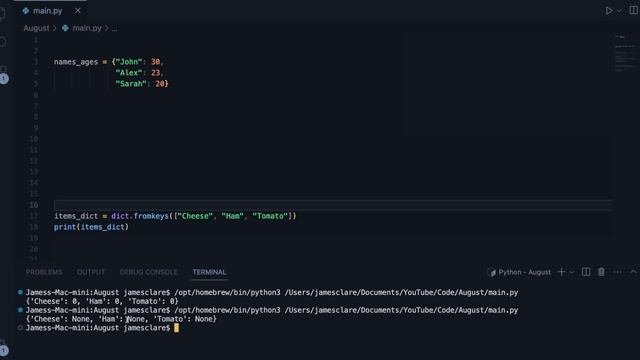Open terminal panel more actions menu
The image size is (640, 360).
click(x=617, y=272)
